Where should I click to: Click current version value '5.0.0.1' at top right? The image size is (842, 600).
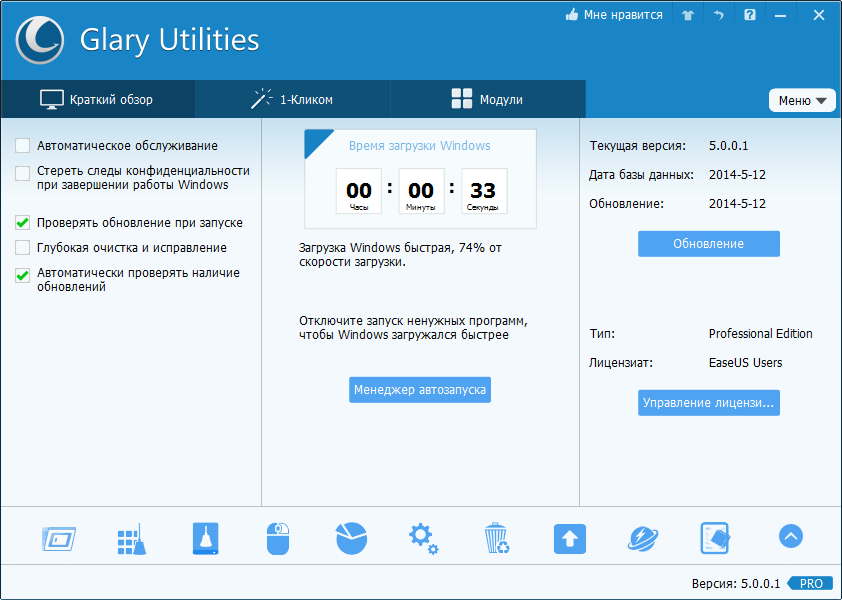coord(728,146)
